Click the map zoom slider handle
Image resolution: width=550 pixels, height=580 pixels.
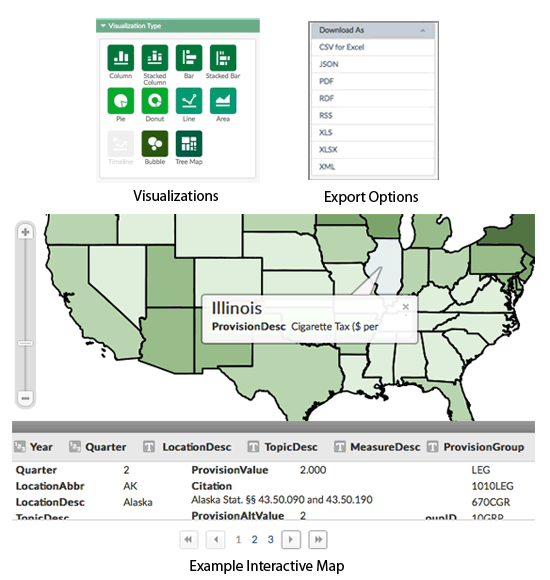tap(26, 343)
